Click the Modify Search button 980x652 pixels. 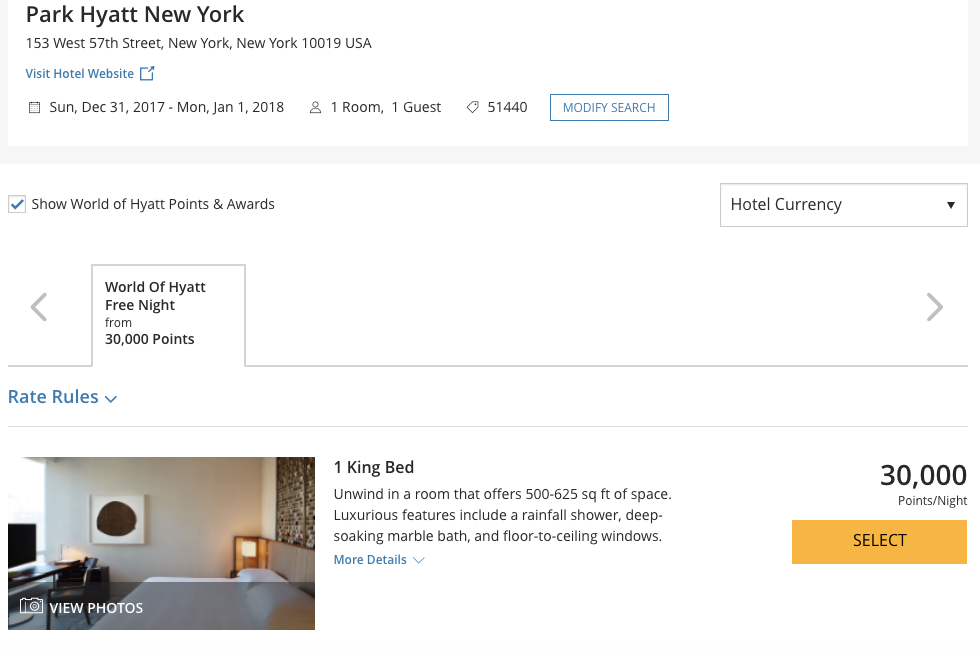click(x=609, y=108)
